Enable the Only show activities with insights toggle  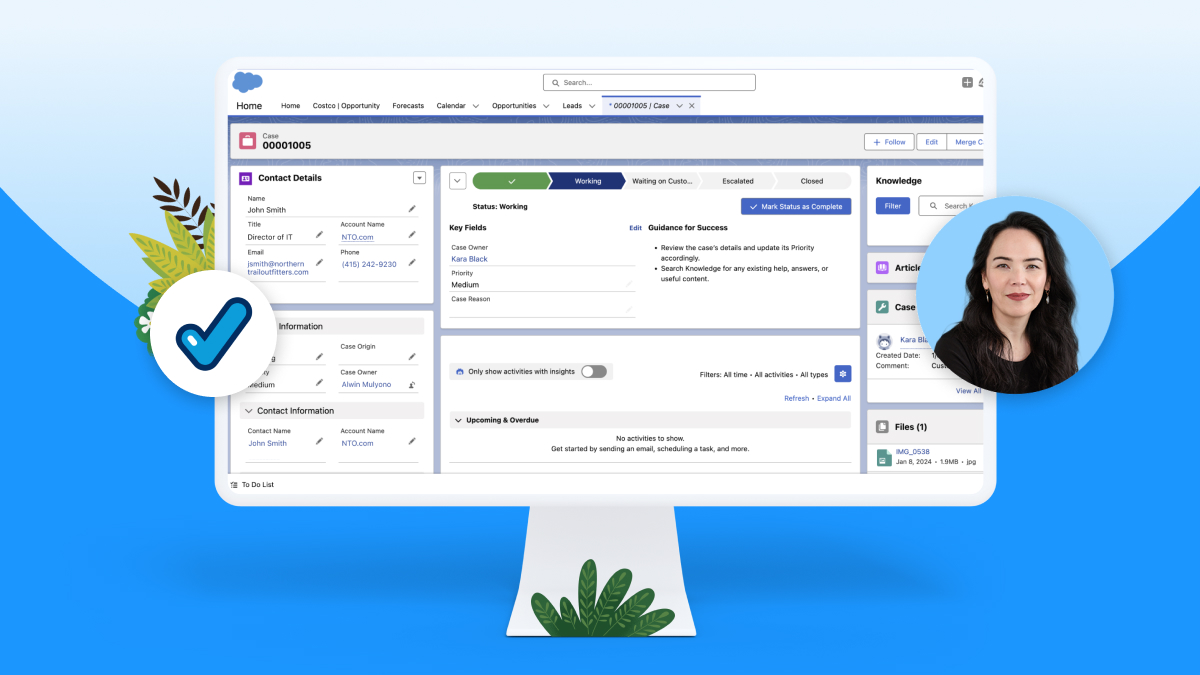click(593, 370)
